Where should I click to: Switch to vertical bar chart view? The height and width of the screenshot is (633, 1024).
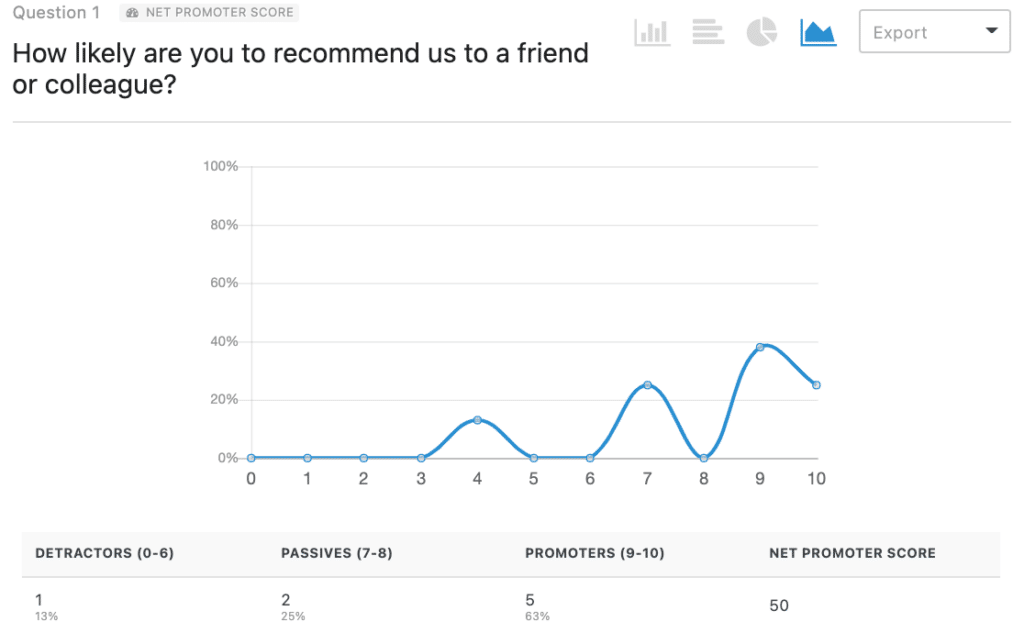coord(652,31)
